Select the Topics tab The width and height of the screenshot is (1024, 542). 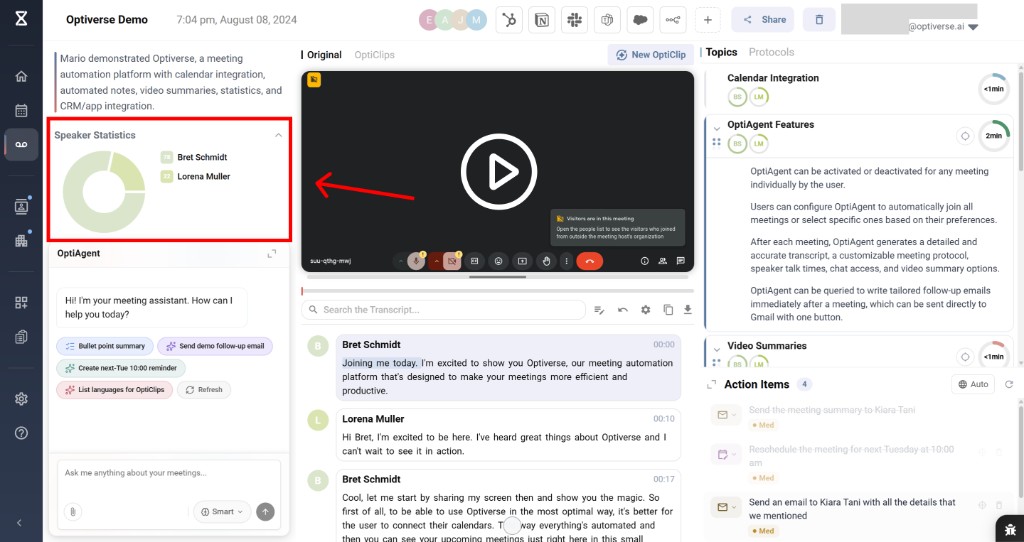[x=721, y=52]
